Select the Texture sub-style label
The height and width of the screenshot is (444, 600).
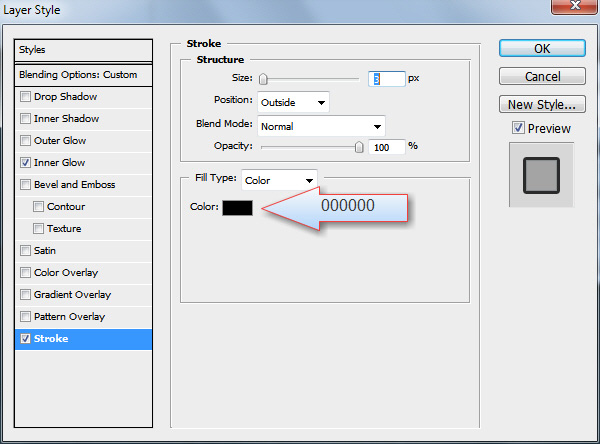[x=64, y=229]
